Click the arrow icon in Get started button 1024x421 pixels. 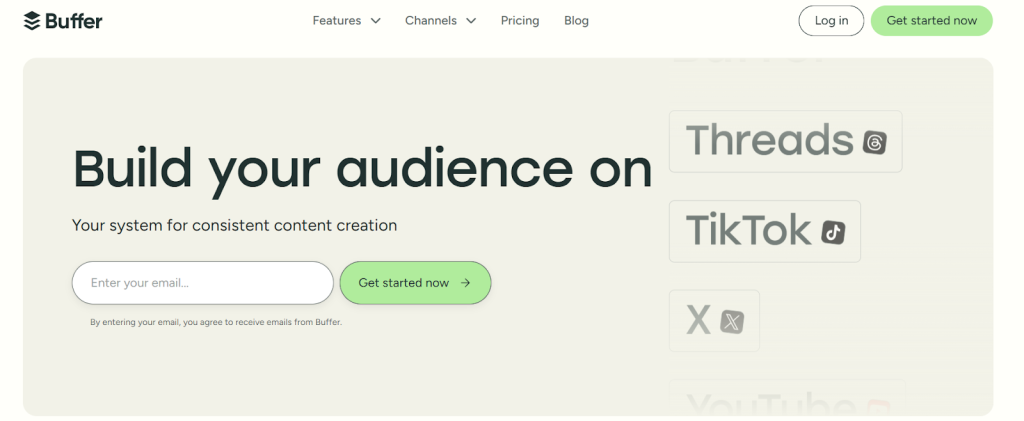(465, 283)
